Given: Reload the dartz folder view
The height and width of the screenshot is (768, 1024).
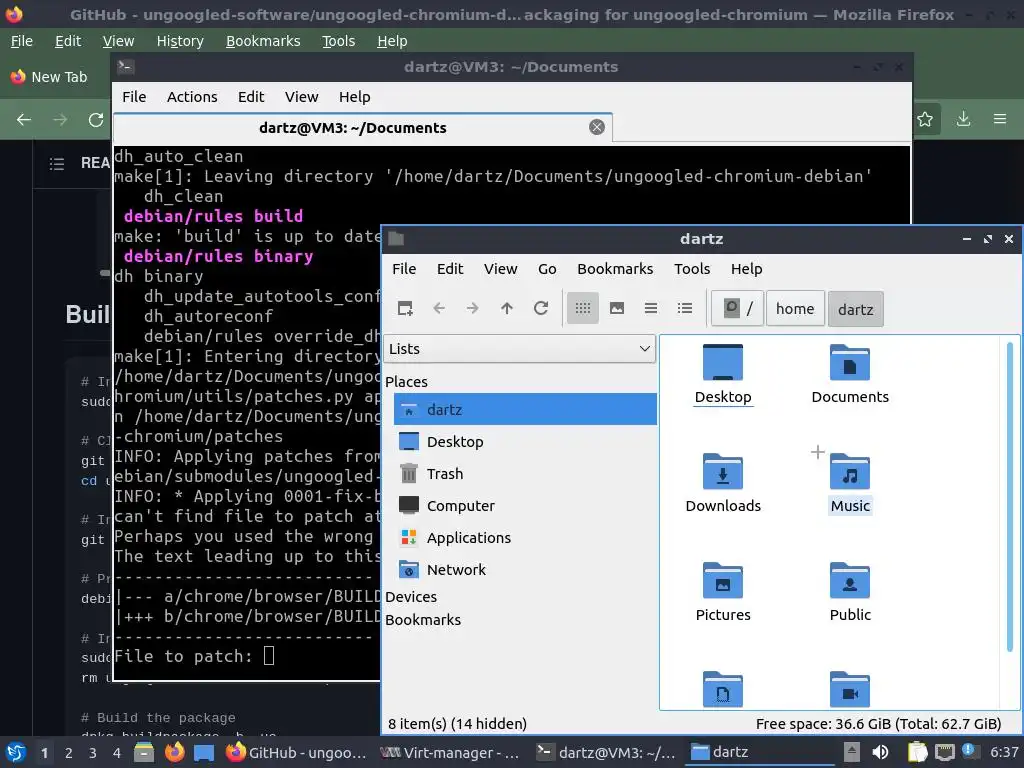Looking at the screenshot, I should pos(541,308).
